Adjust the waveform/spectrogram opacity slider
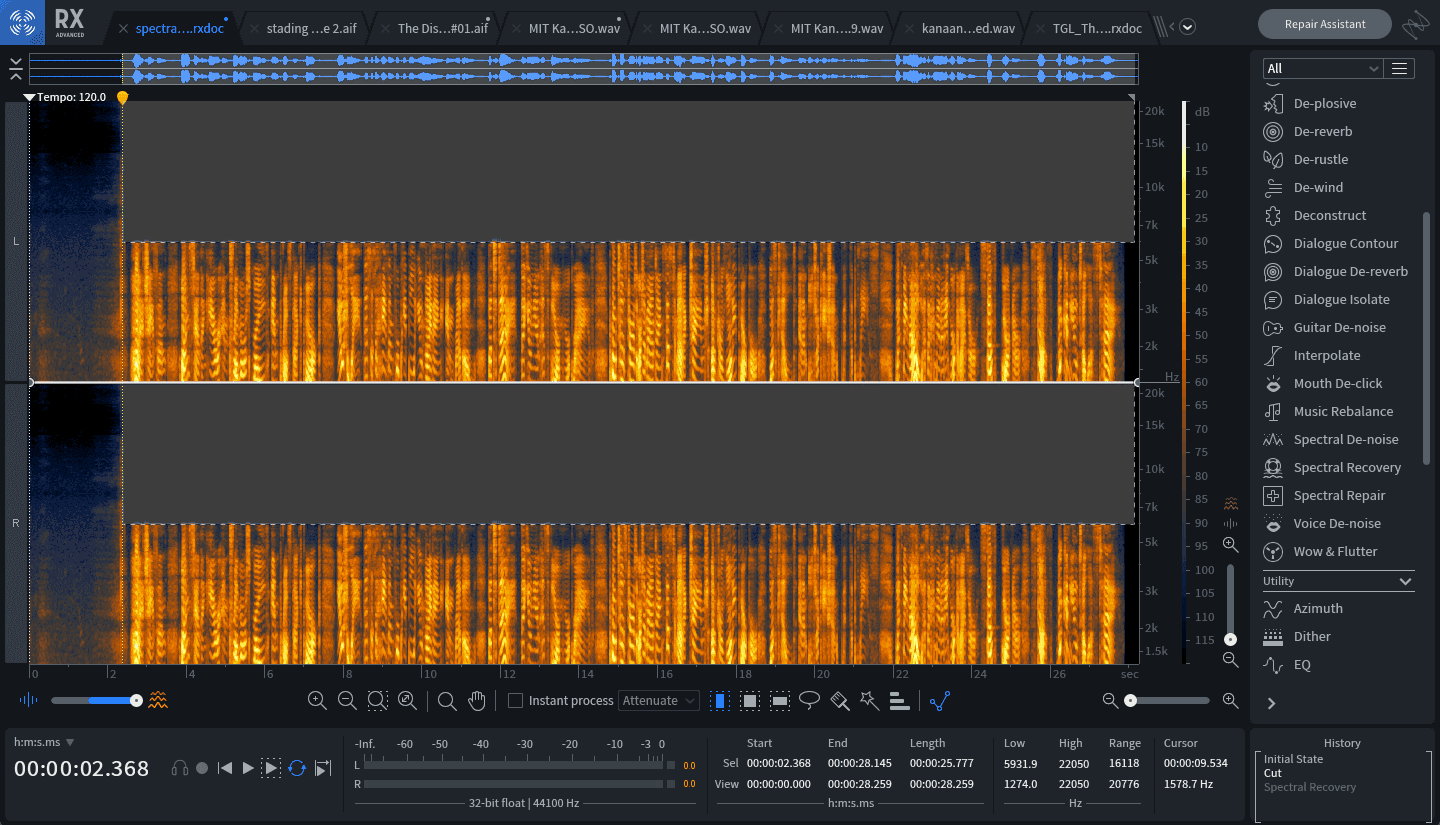 [95, 700]
